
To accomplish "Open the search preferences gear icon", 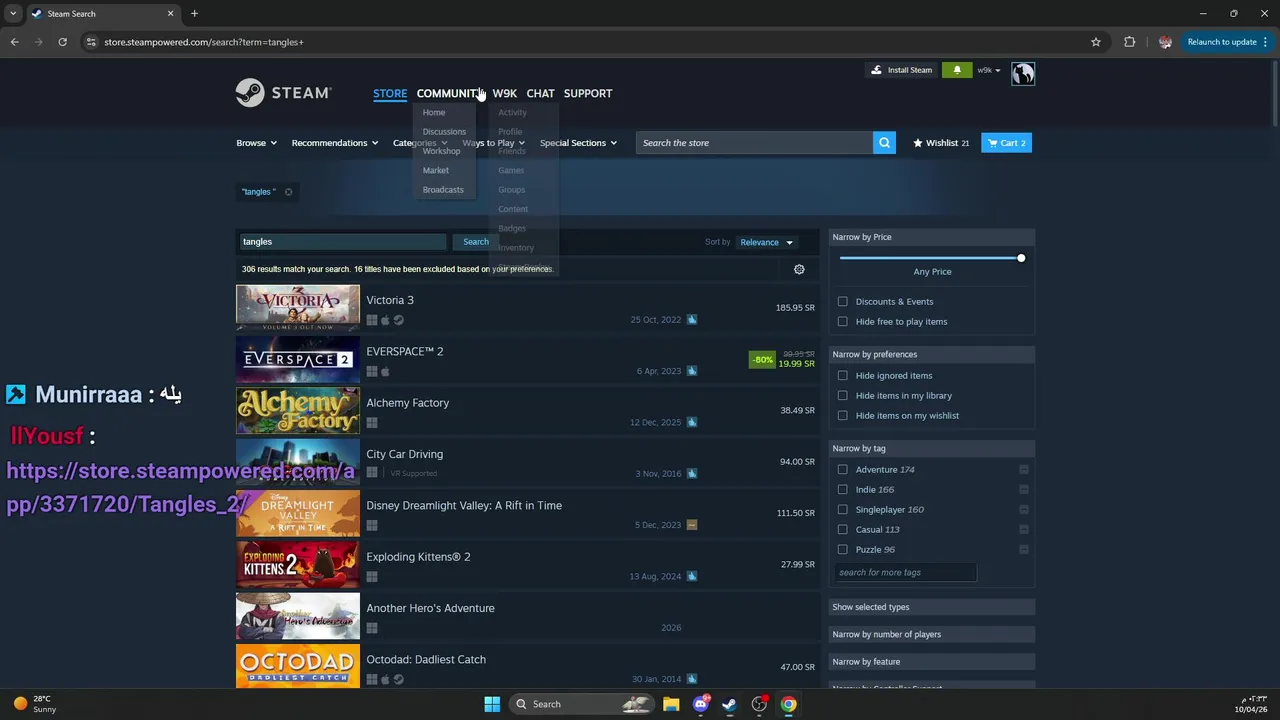I will click(x=799, y=269).
